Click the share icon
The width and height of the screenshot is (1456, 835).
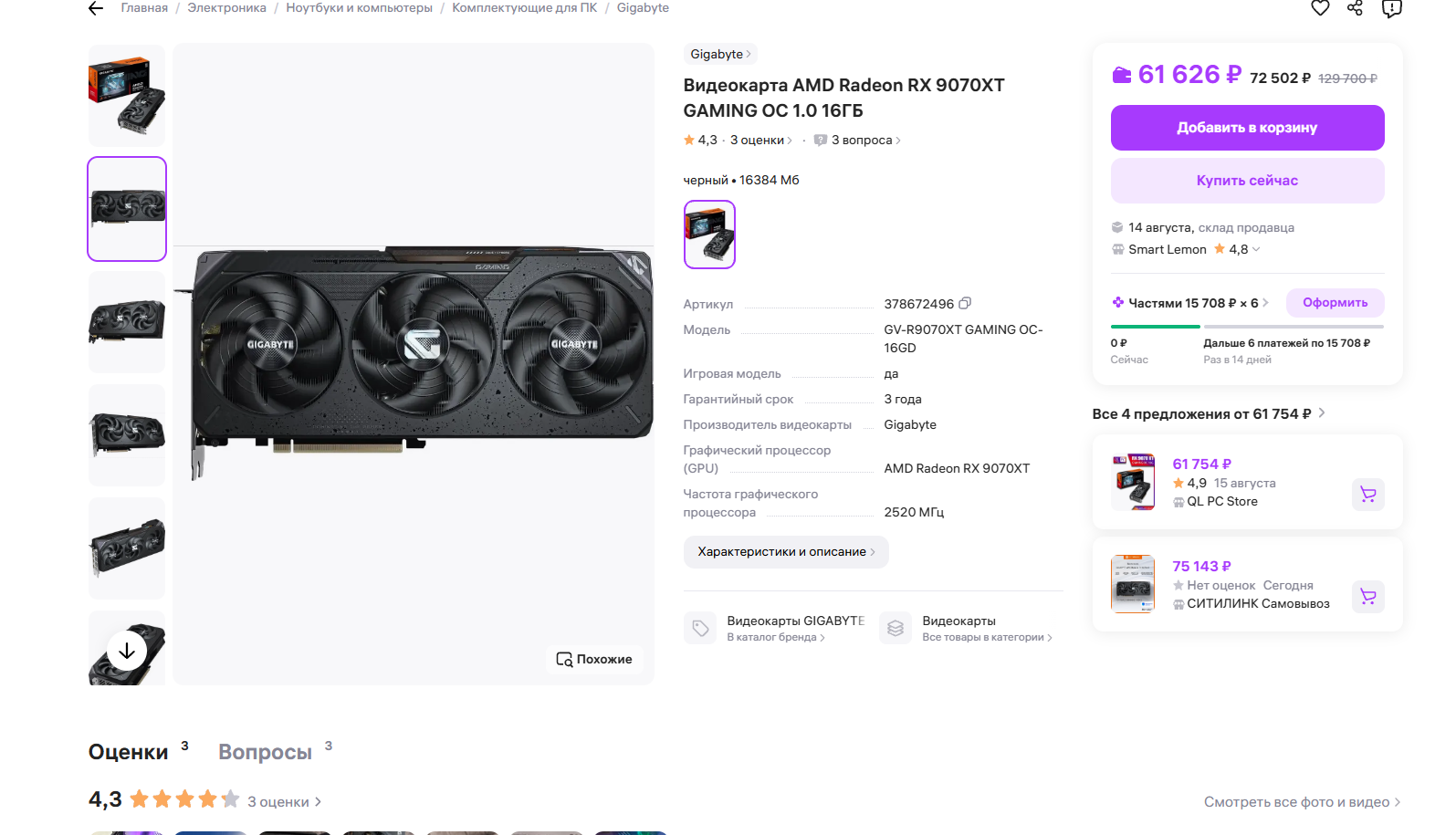coord(1355,8)
